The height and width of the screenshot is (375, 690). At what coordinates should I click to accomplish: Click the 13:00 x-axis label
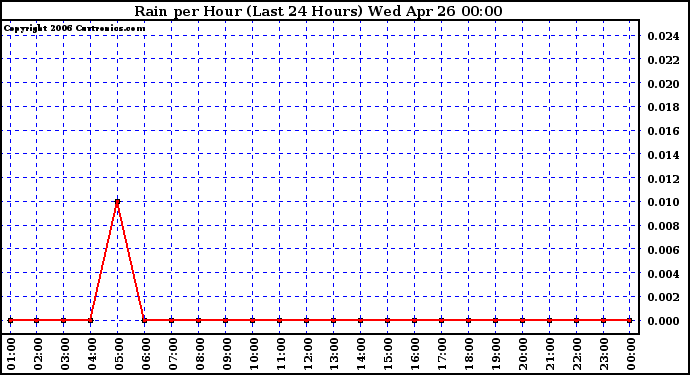click(x=334, y=354)
